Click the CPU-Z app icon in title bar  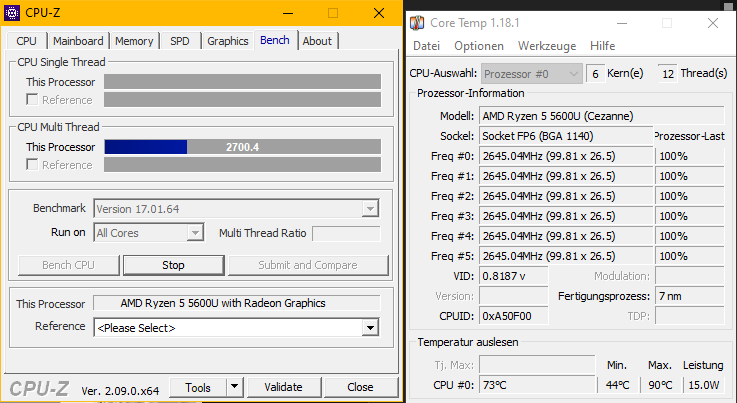12,13
